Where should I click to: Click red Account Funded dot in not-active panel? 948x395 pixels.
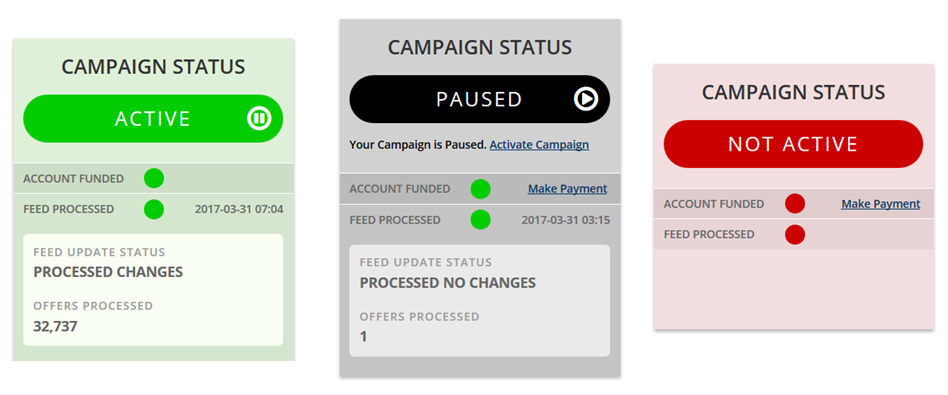(x=795, y=204)
